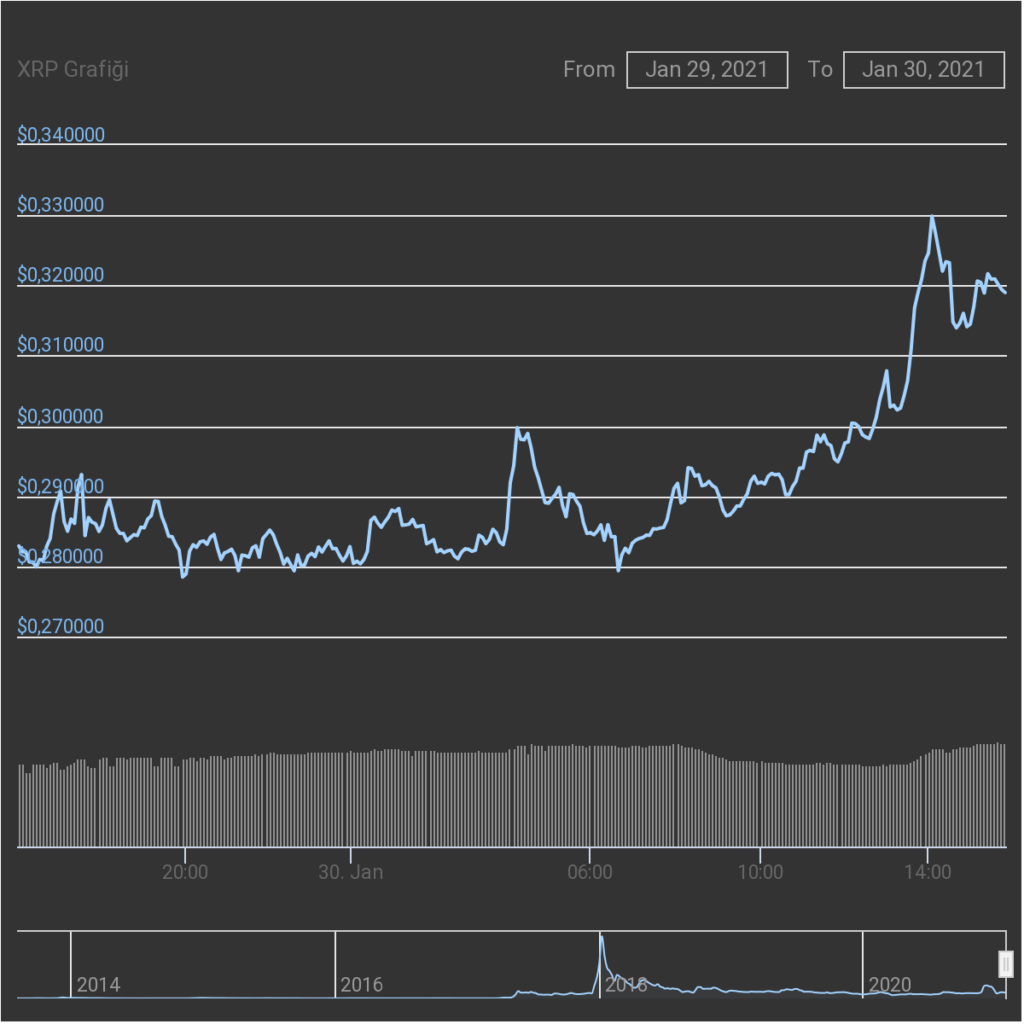Click the 30. Jan date axis label

351,872
